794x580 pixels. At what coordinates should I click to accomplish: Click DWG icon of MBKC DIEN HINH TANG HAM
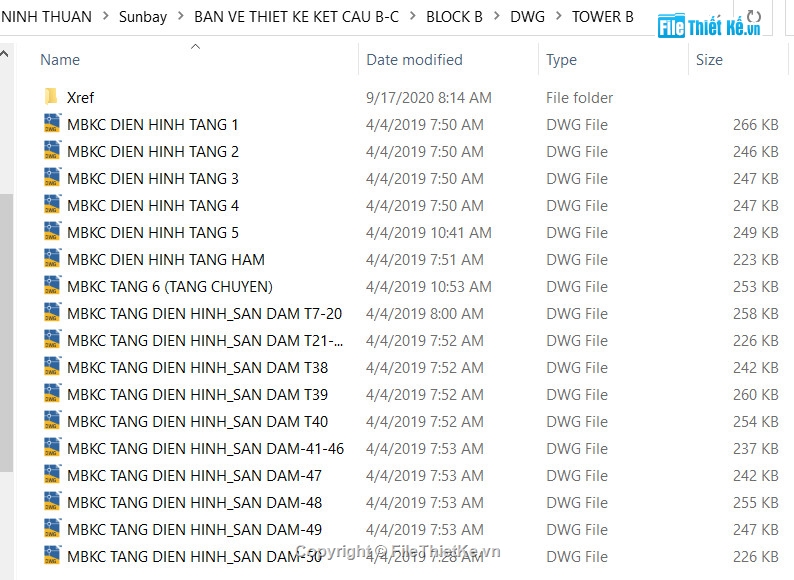click(x=52, y=258)
